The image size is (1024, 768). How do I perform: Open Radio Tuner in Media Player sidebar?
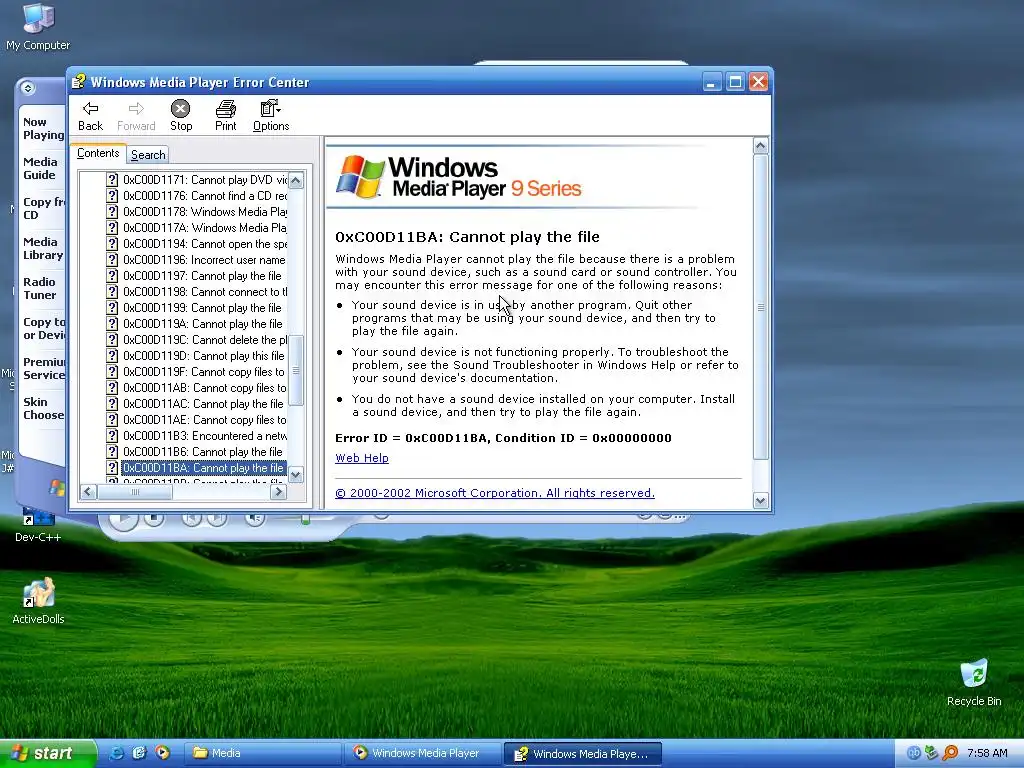coord(40,289)
